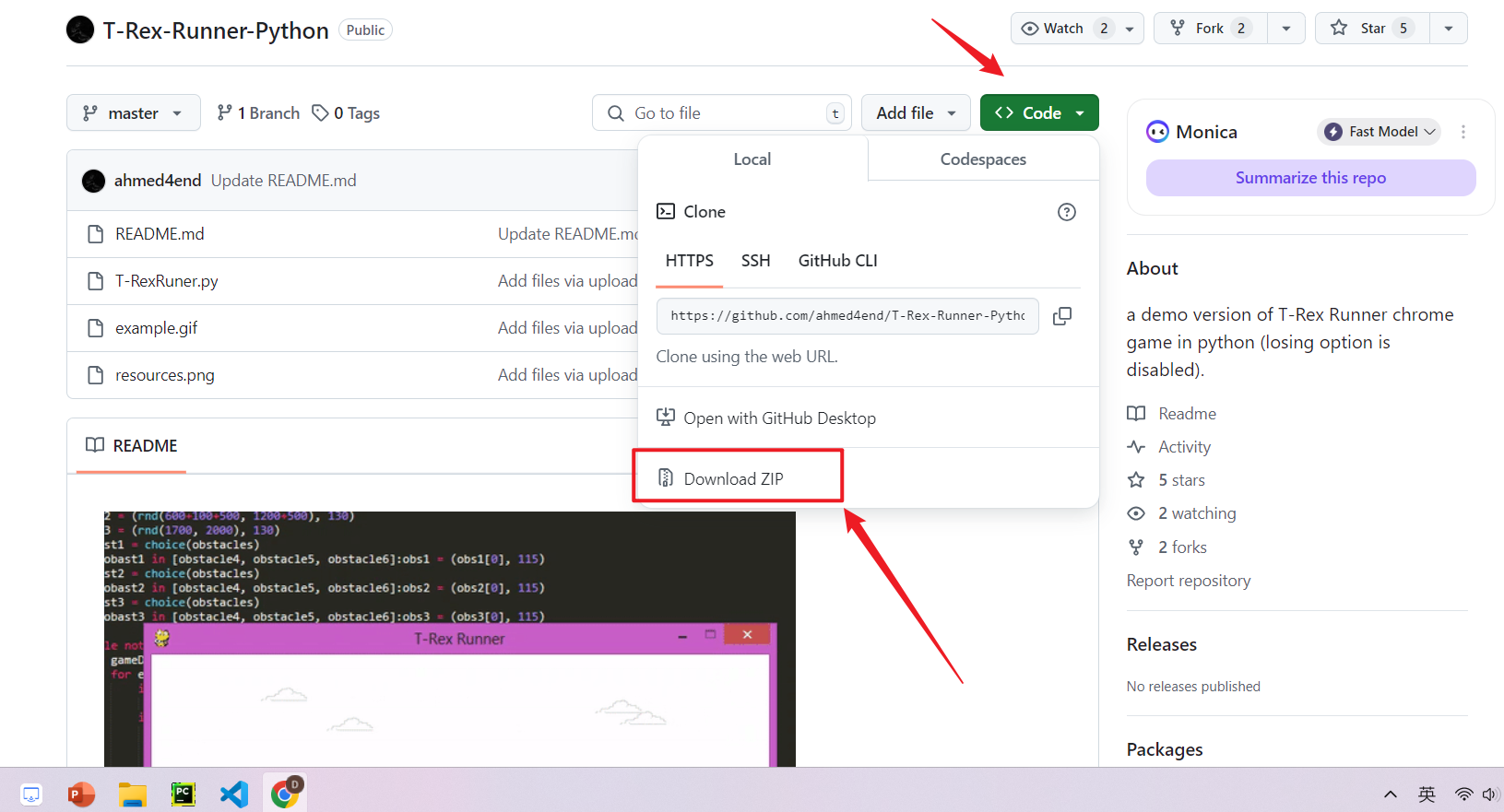Select the GitHub CLI clone tab
1504x812 pixels.
[x=838, y=261]
